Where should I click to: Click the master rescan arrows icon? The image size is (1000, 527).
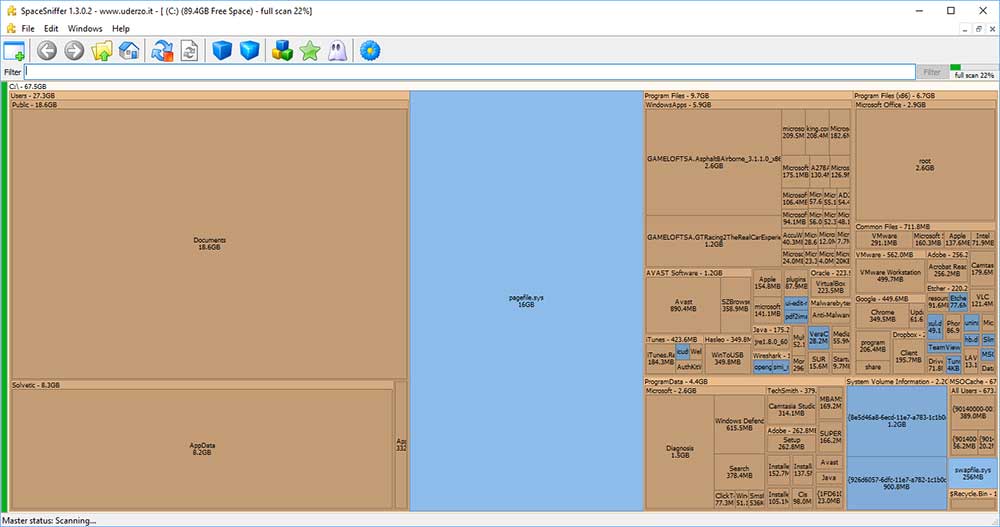pyautogui.click(x=162, y=50)
